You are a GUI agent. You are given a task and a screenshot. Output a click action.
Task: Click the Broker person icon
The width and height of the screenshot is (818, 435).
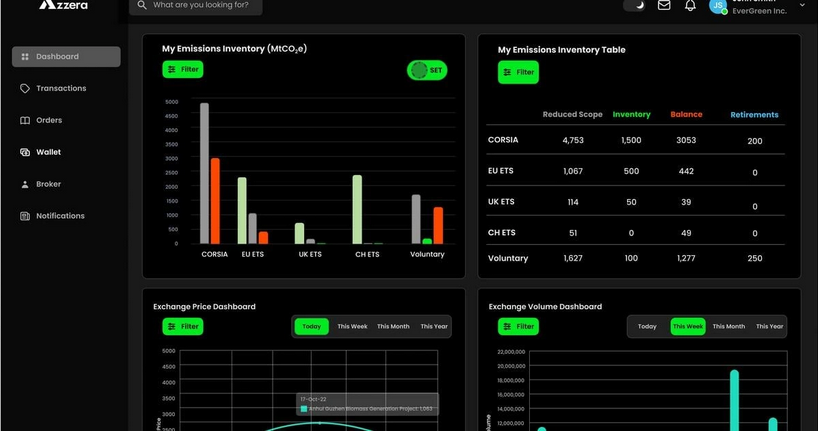coord(25,185)
